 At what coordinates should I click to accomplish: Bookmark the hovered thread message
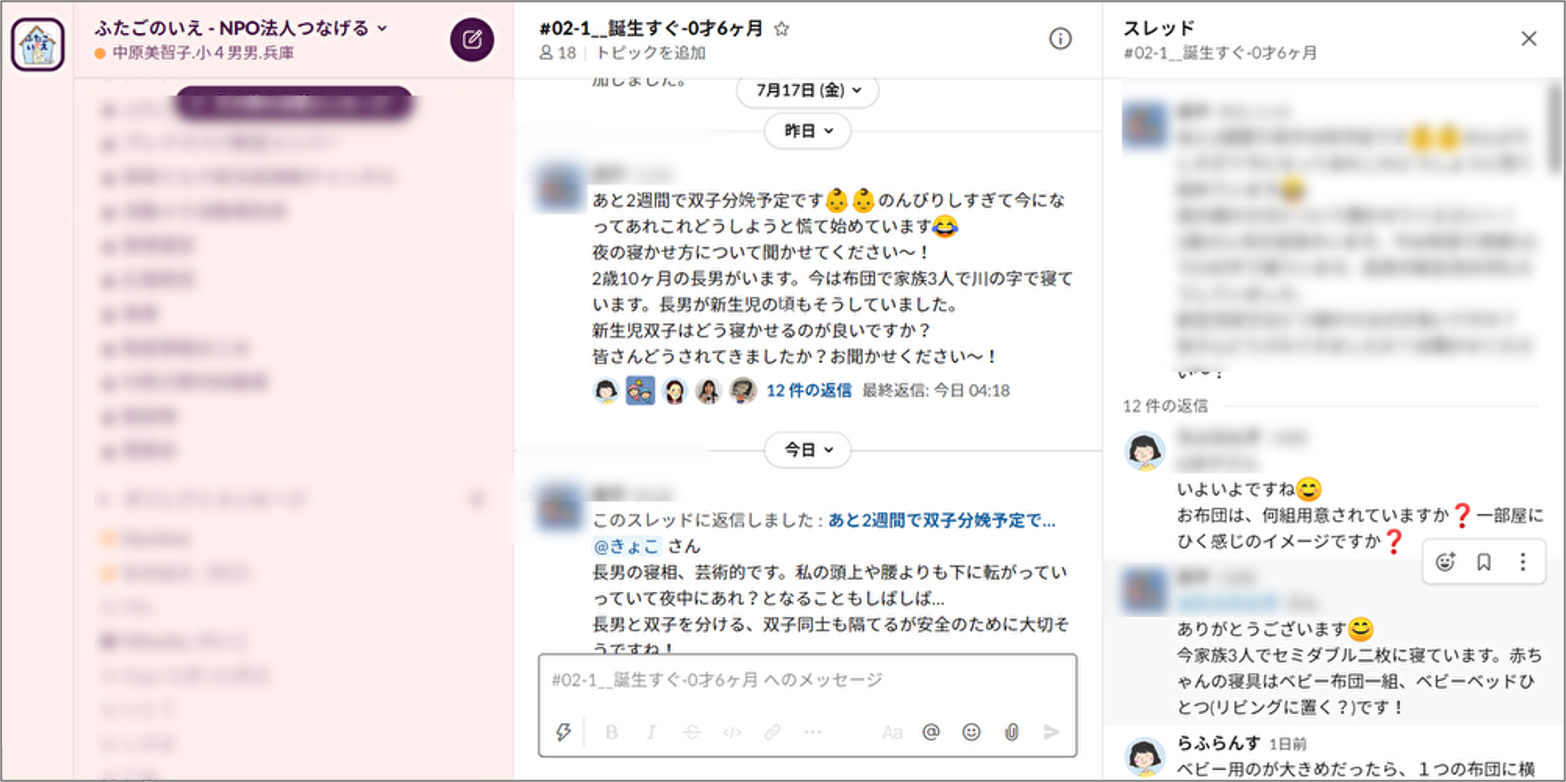[x=1484, y=562]
